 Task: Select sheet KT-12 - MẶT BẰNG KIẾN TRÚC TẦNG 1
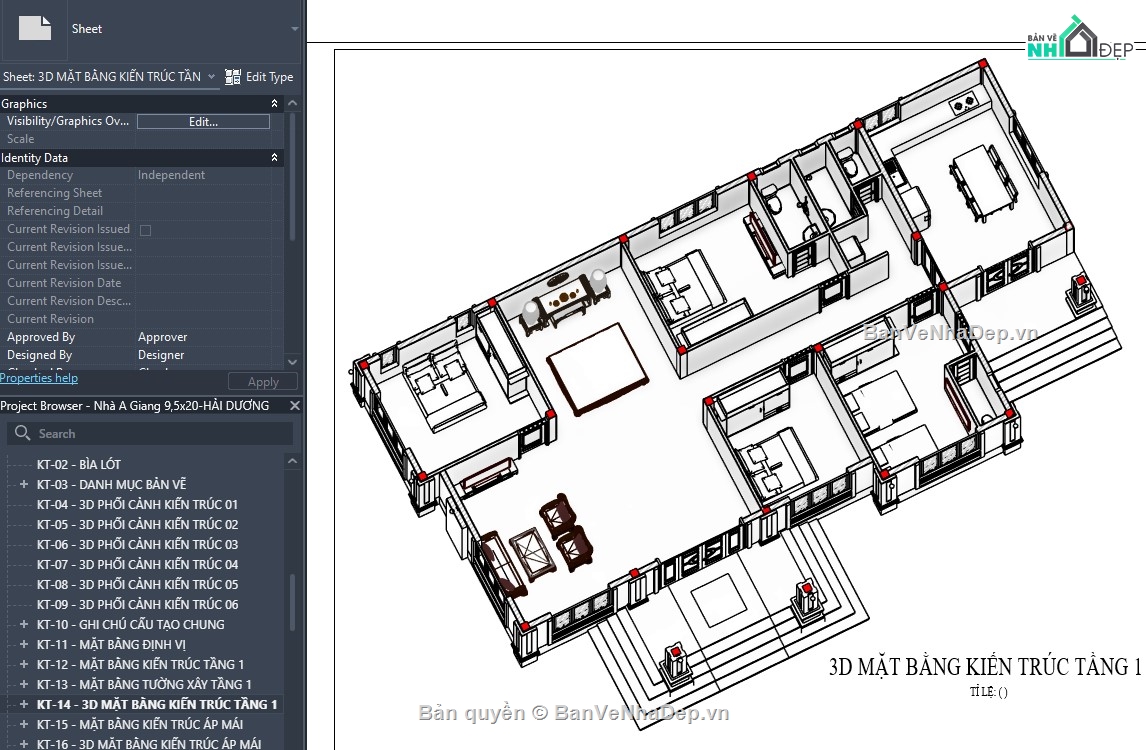click(x=140, y=664)
